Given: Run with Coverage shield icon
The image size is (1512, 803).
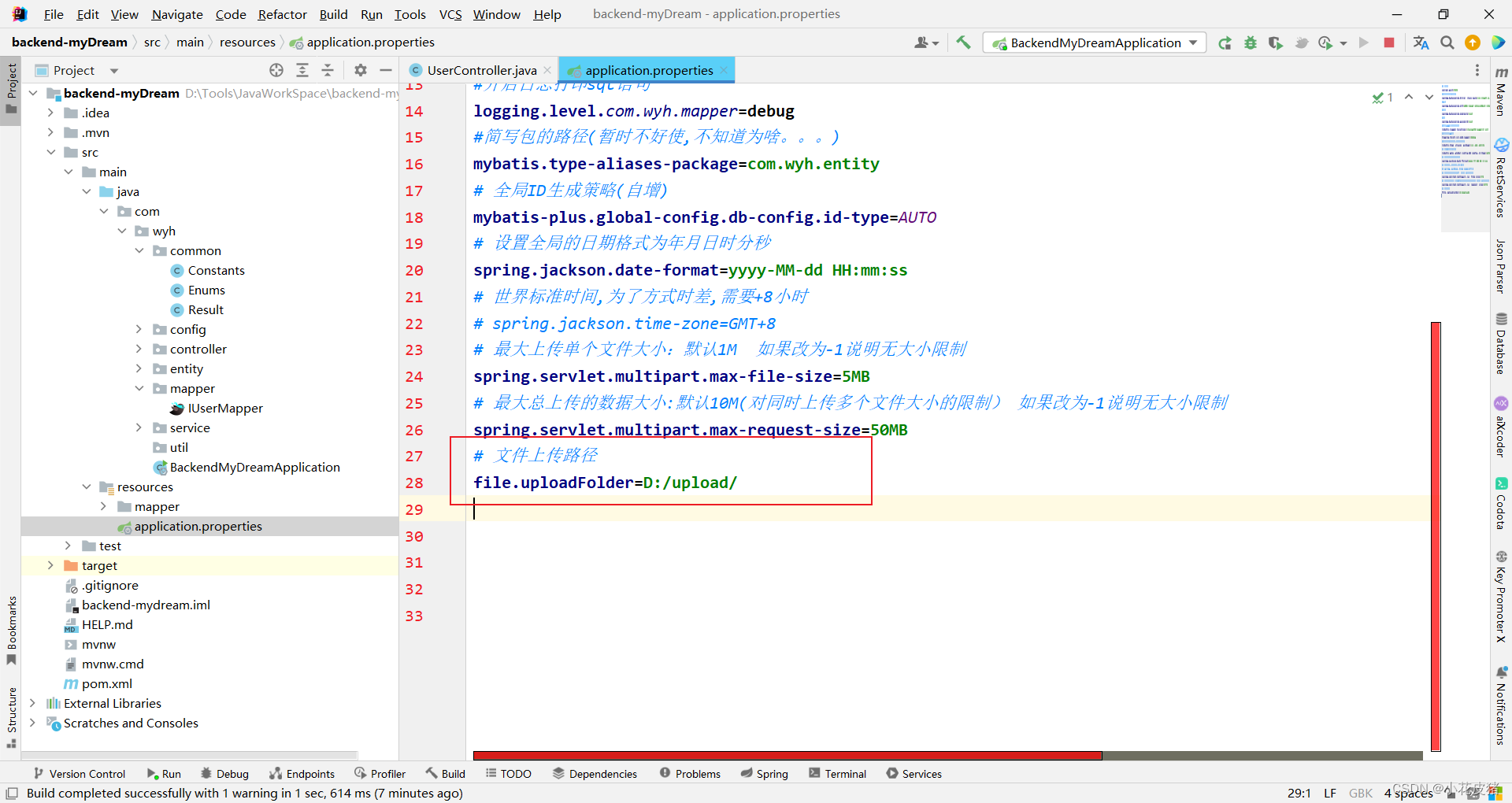Looking at the screenshot, I should click(x=1276, y=43).
